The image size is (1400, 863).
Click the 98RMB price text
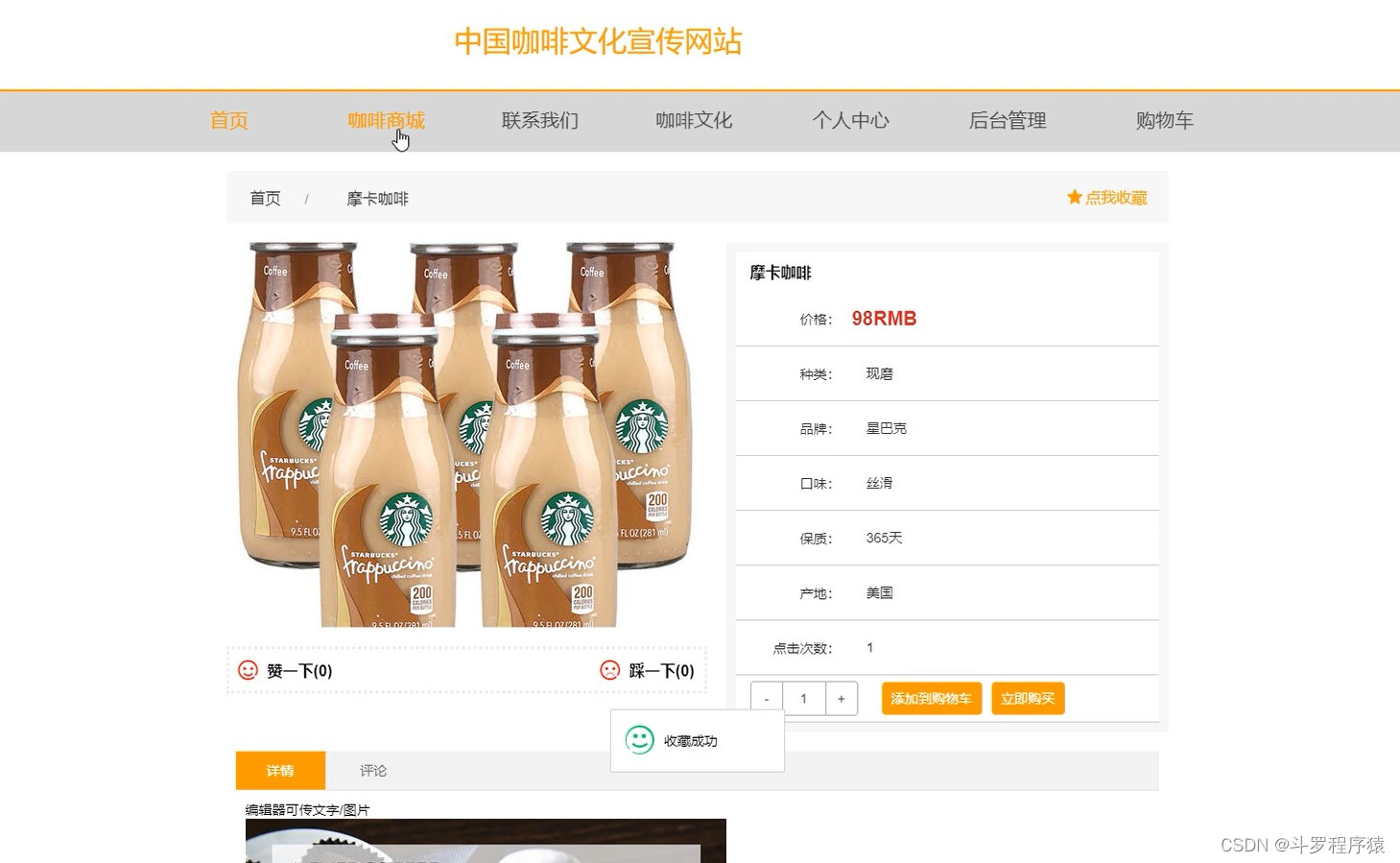[x=884, y=319]
